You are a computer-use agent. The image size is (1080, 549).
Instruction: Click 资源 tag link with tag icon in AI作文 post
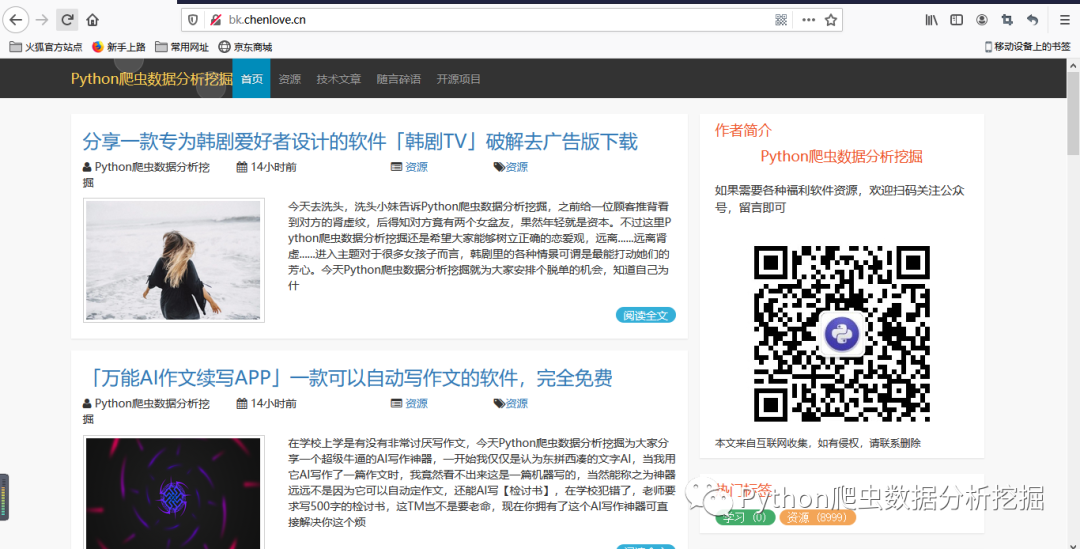tap(517, 403)
